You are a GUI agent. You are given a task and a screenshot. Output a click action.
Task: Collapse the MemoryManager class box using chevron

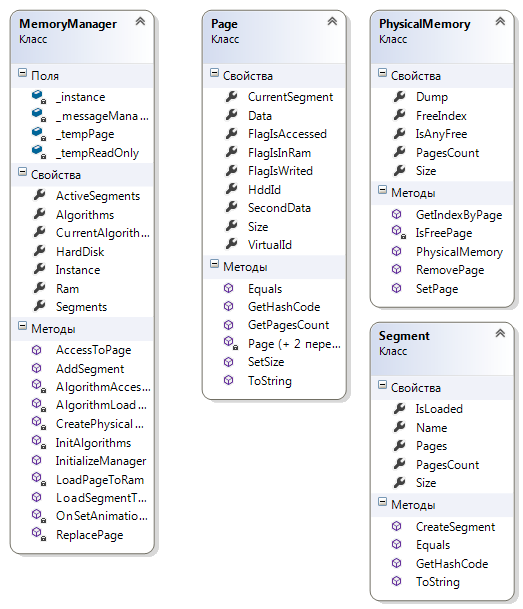click(x=140, y=21)
